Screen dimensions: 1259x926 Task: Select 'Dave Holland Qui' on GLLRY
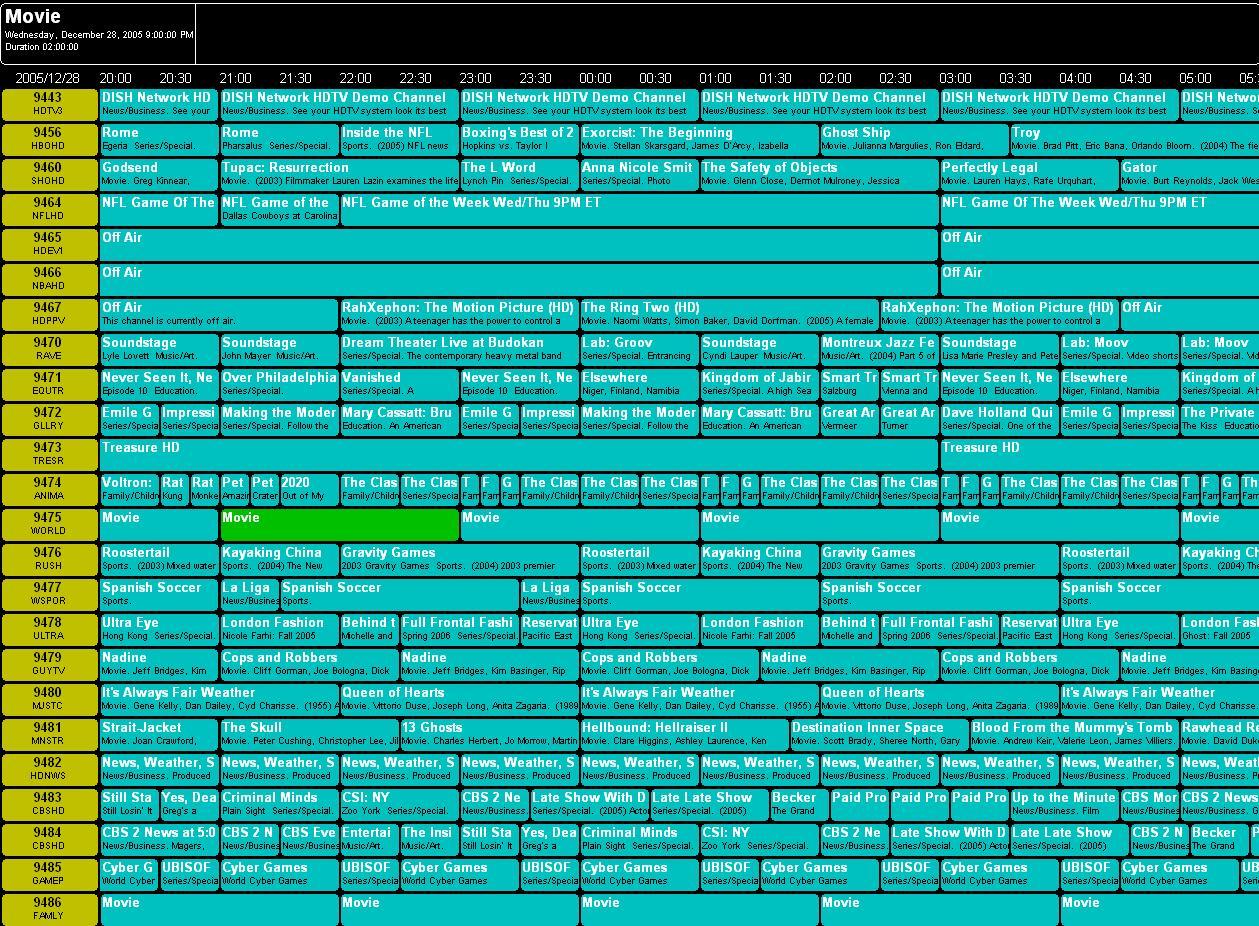pos(1000,420)
